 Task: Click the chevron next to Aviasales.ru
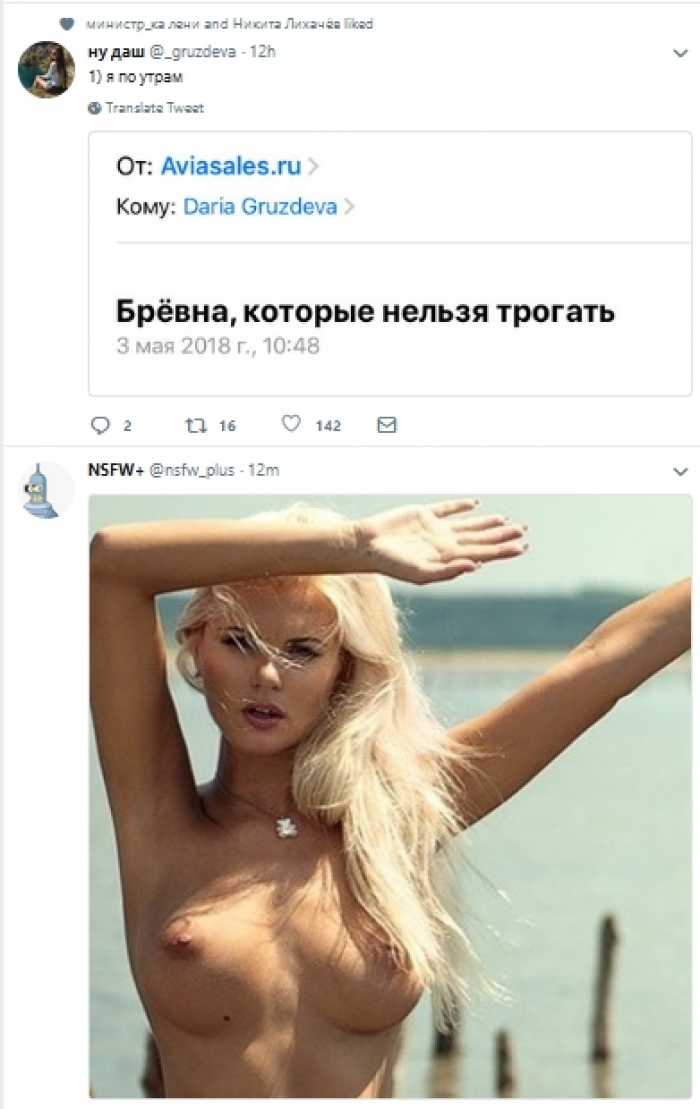[x=313, y=166]
